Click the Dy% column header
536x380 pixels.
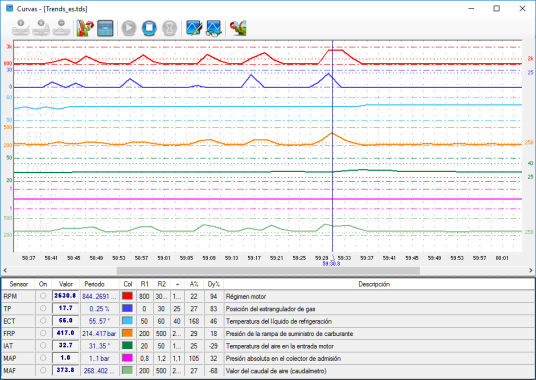coord(214,284)
